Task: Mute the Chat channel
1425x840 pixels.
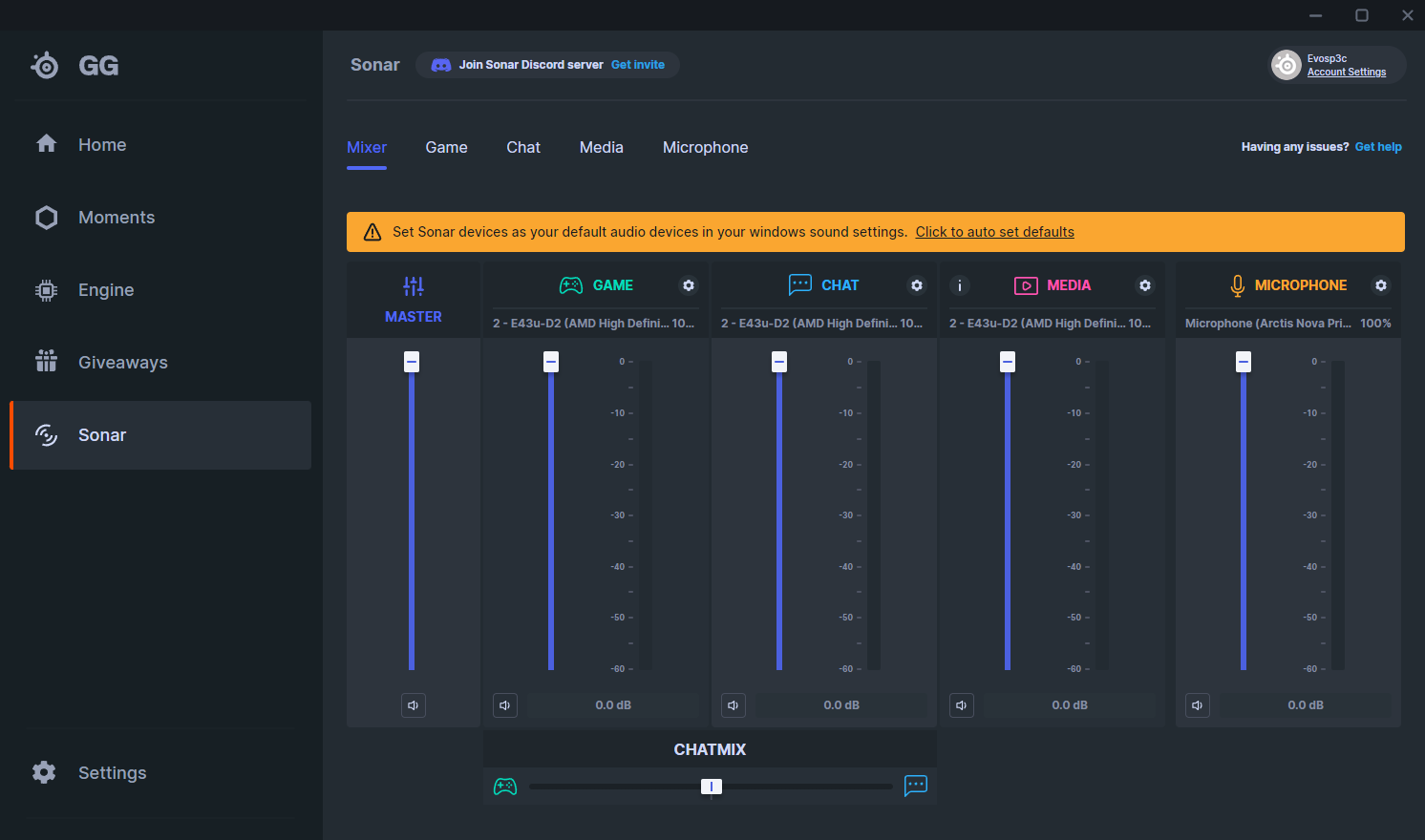Action: pos(734,705)
